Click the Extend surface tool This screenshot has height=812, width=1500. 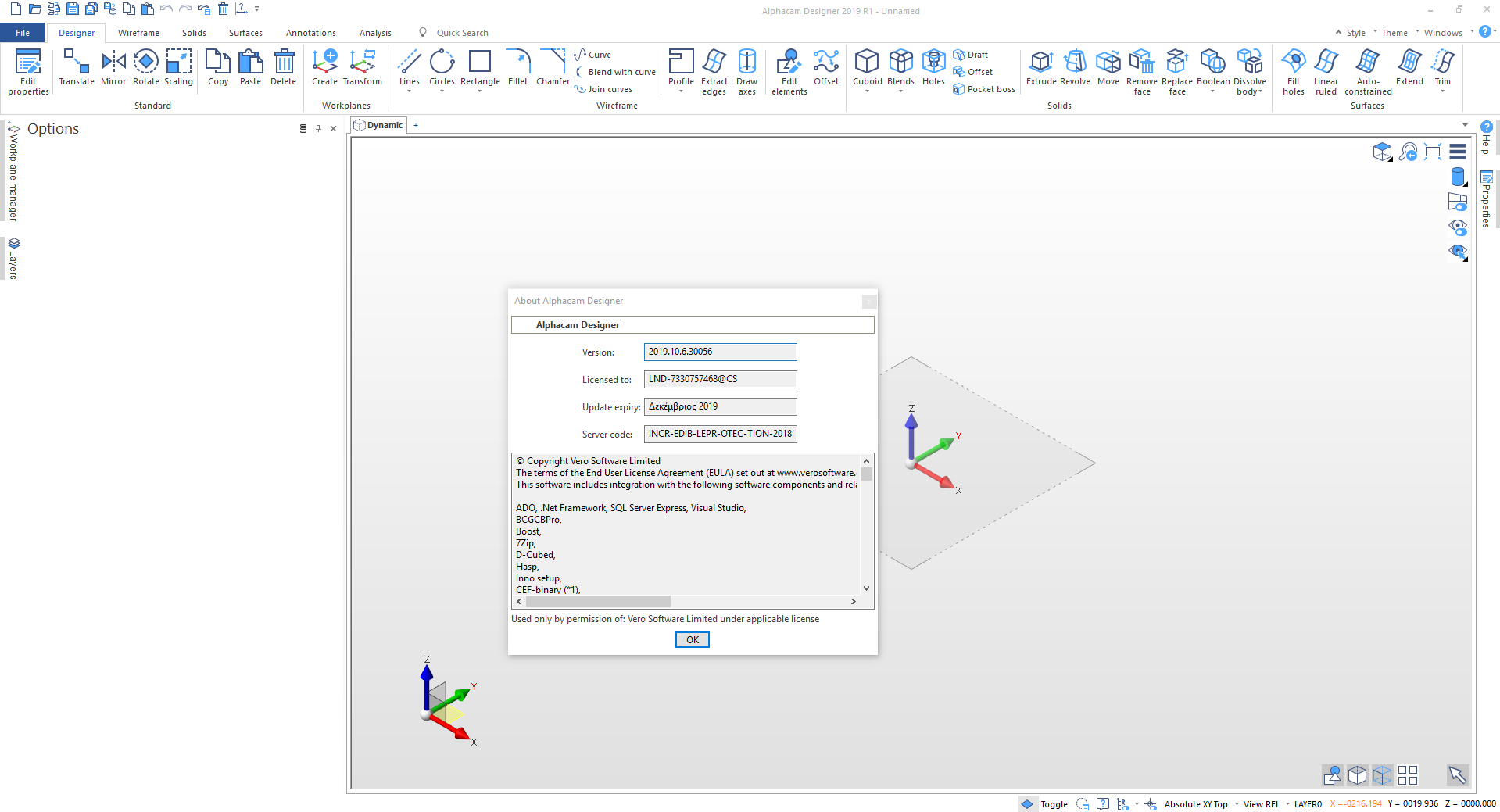point(1409,67)
